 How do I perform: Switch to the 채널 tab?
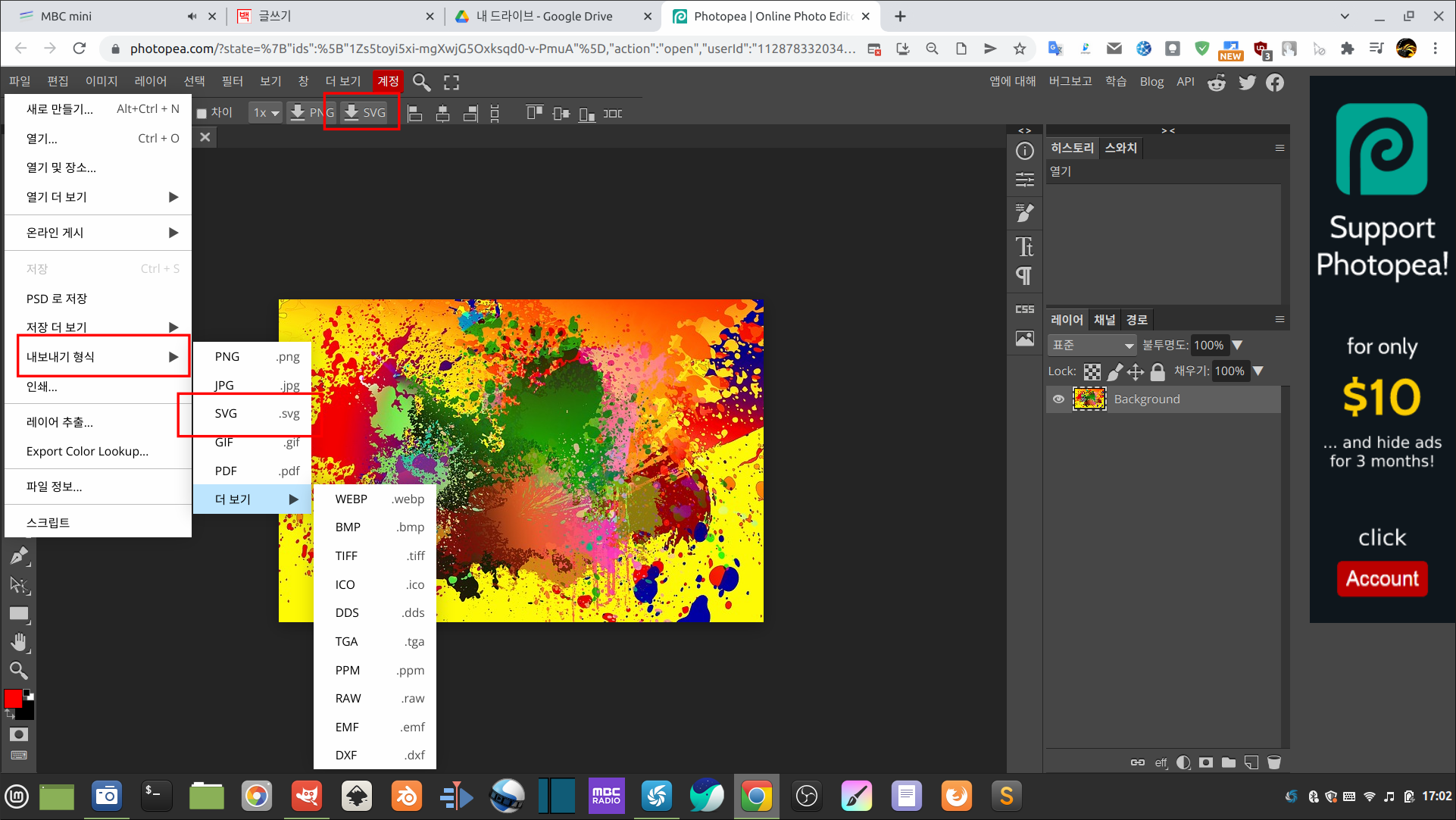pyautogui.click(x=1104, y=320)
